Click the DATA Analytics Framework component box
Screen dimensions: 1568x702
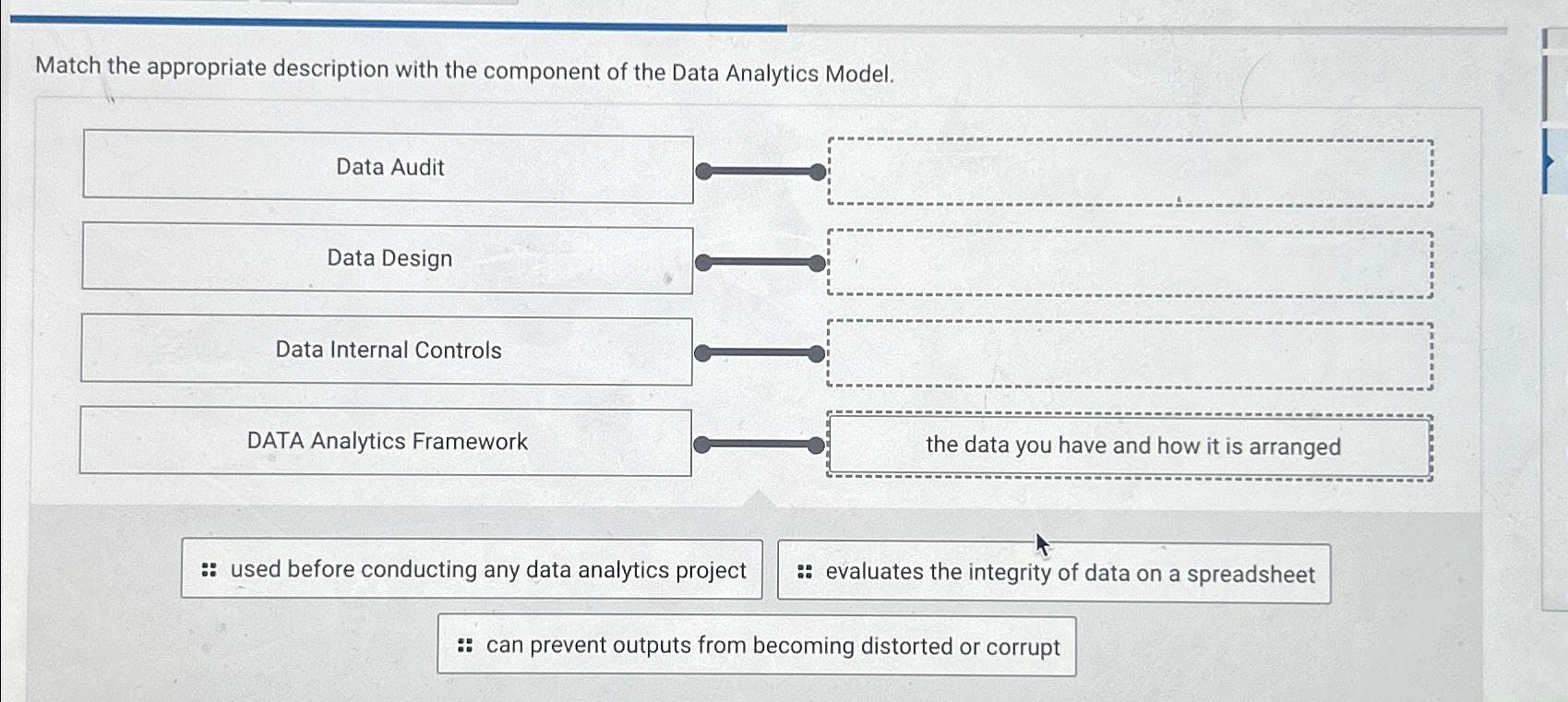pyautogui.click(x=386, y=442)
